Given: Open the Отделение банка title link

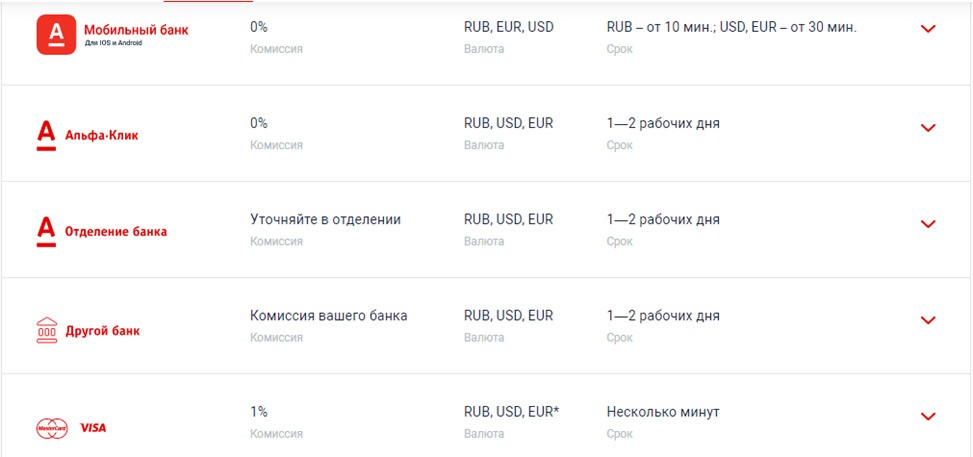Looking at the screenshot, I should 116,232.
